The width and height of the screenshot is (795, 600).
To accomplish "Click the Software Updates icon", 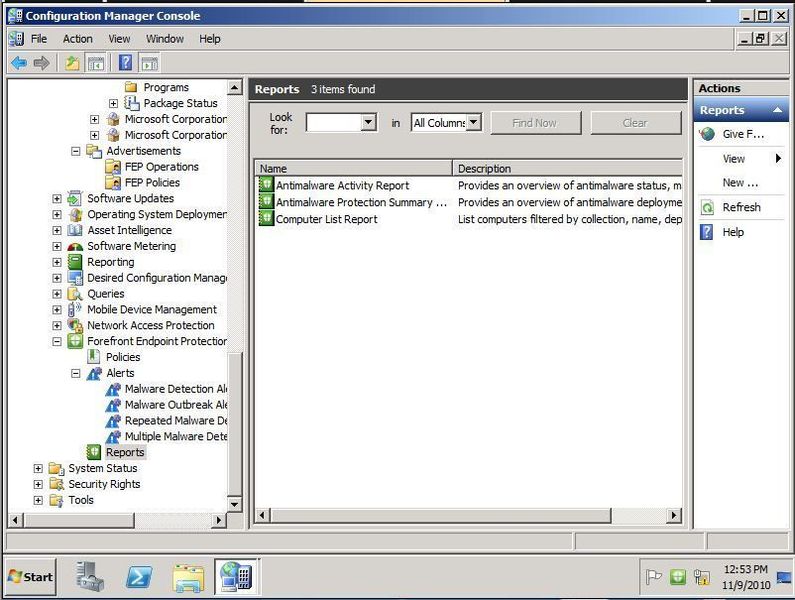I will [x=75, y=198].
